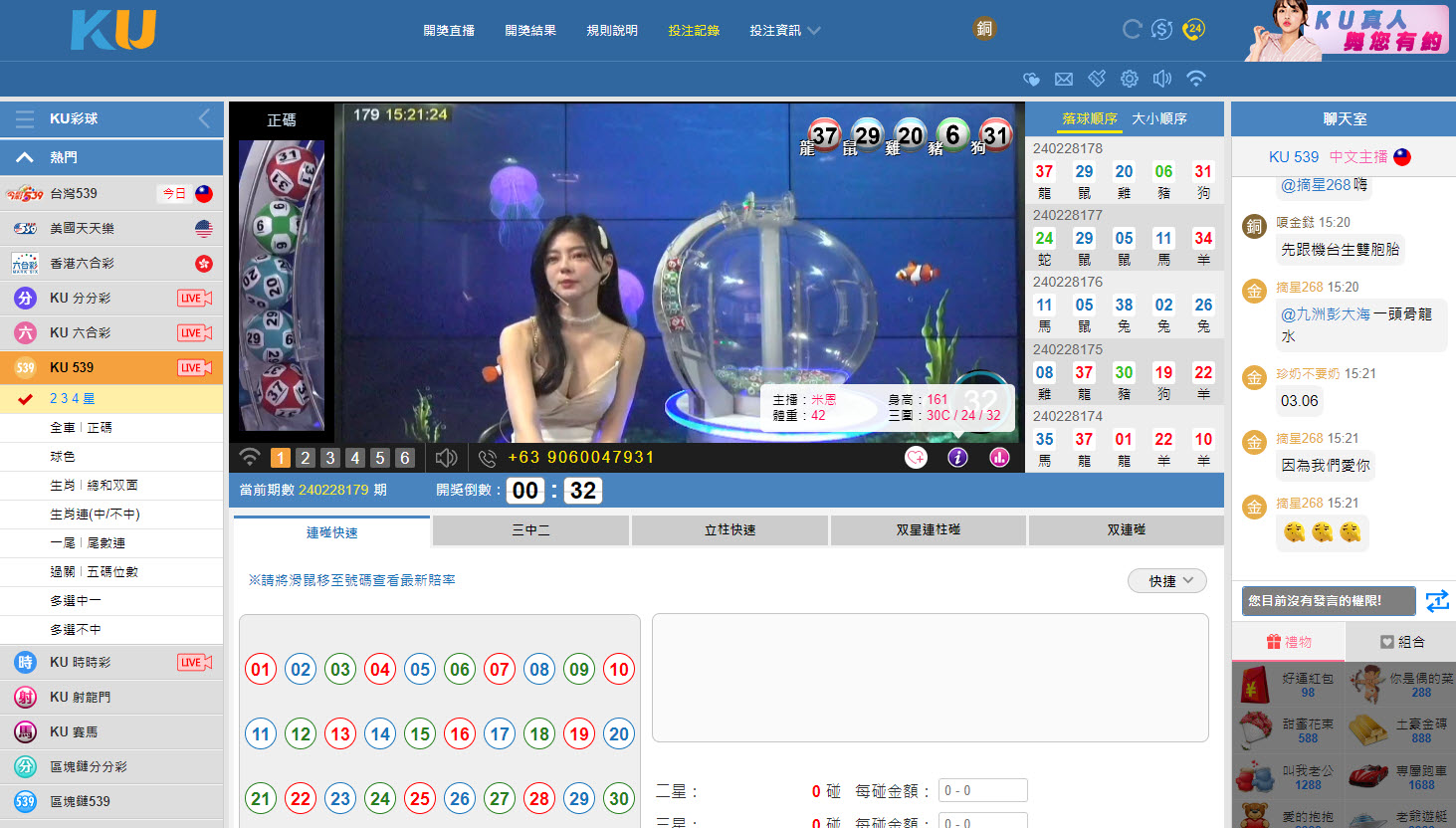The height and width of the screenshot is (828, 1456).
Task: Open 投注記錄 from top menu
Action: (x=694, y=31)
